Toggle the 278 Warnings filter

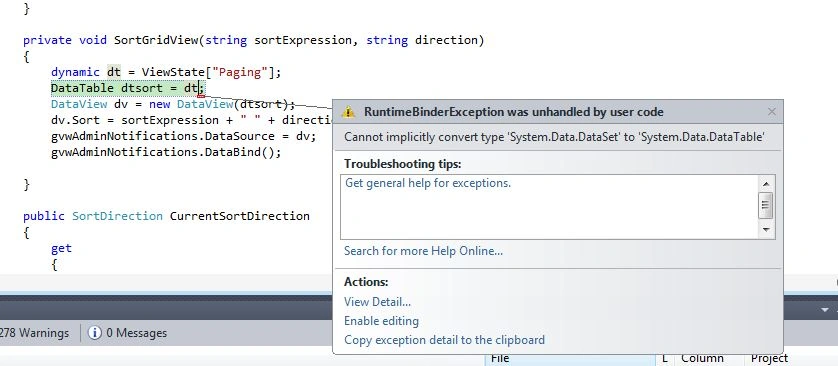coord(34,333)
